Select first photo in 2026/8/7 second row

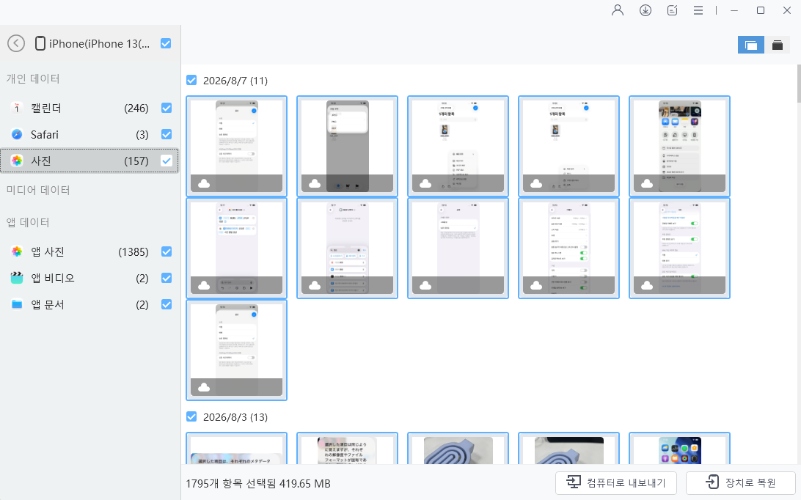click(237, 248)
